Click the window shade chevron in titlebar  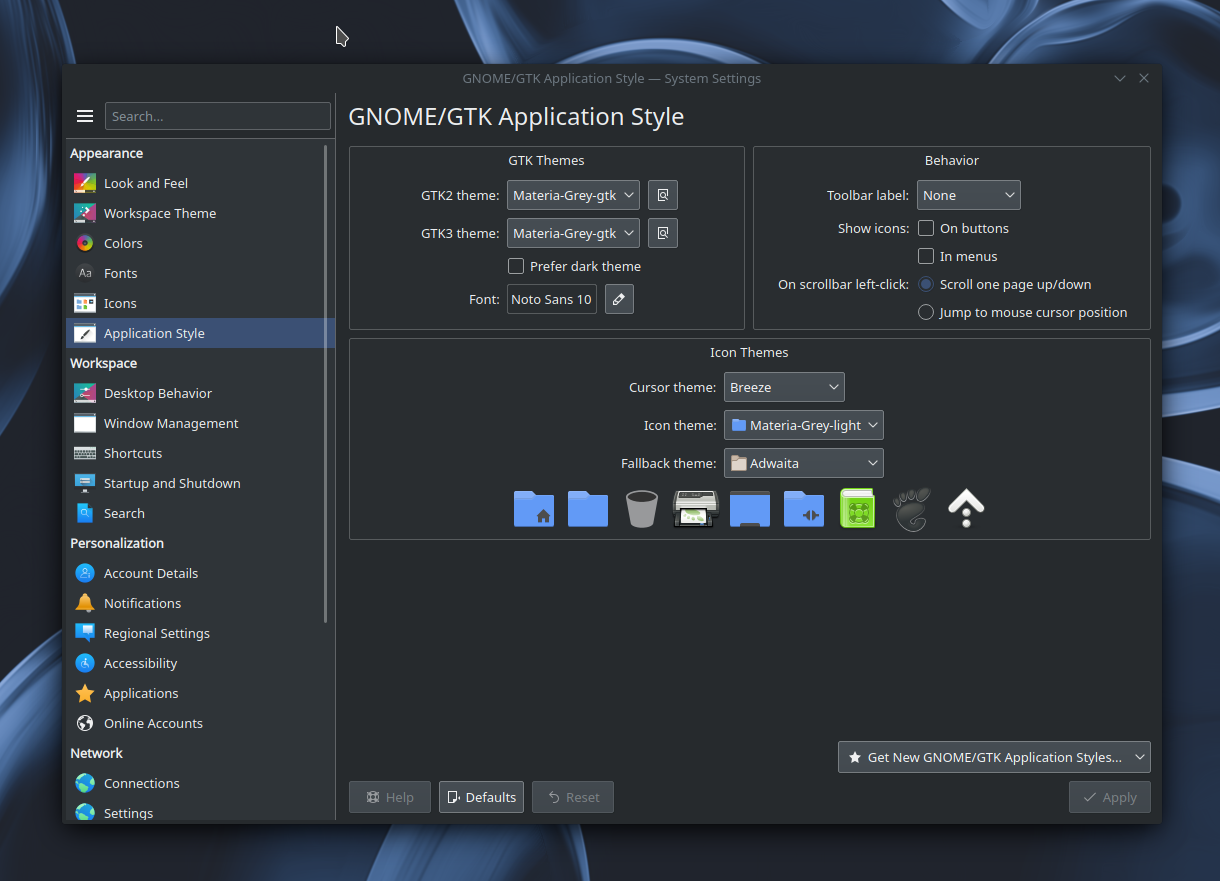(x=1120, y=78)
